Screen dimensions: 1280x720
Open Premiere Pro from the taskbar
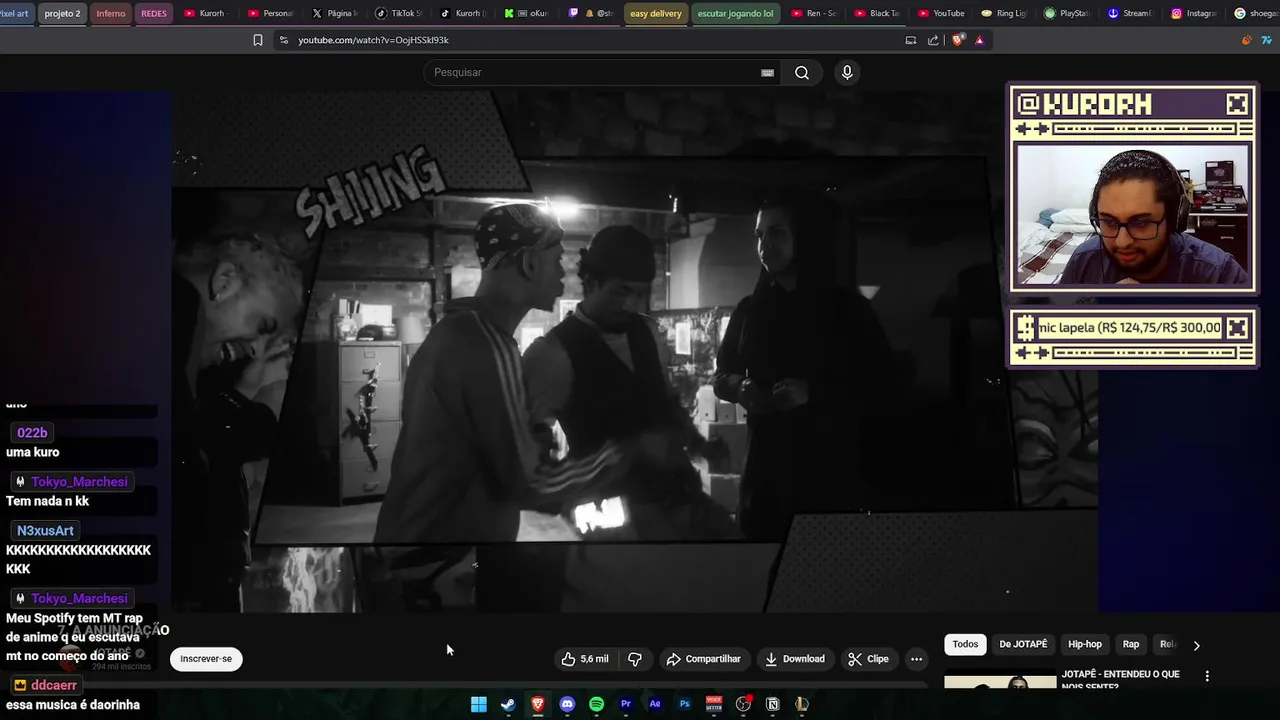626,704
